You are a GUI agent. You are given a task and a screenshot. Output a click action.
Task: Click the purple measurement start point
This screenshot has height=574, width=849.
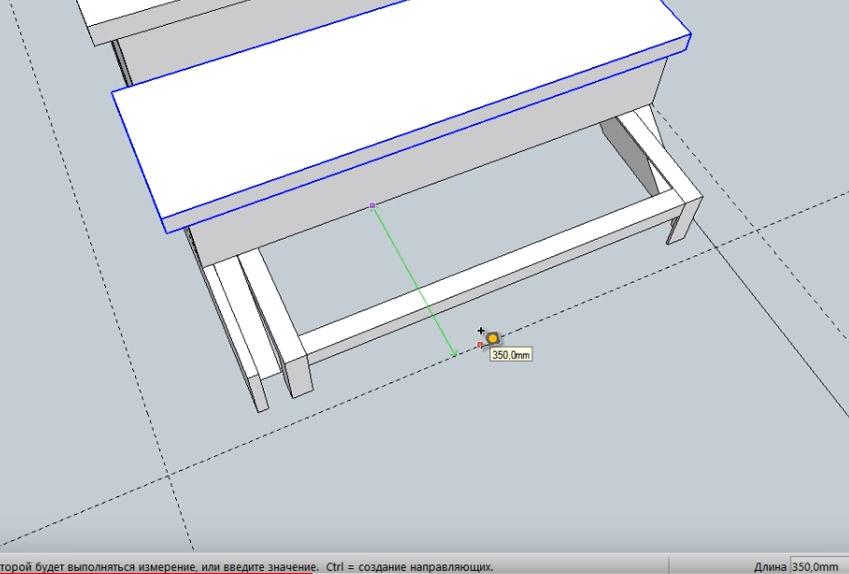pos(373,205)
